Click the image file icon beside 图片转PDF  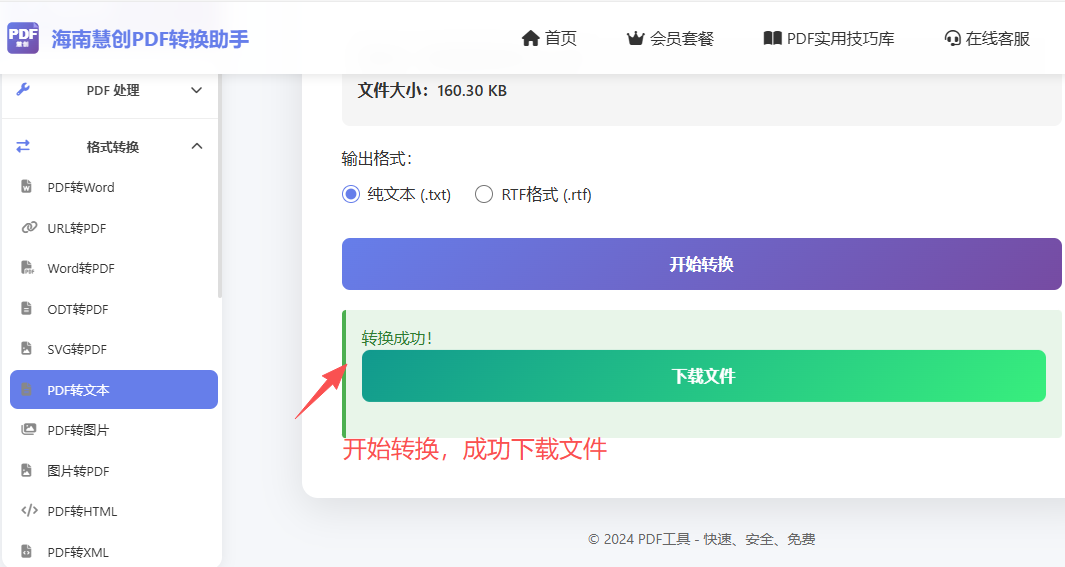[x=26, y=470]
